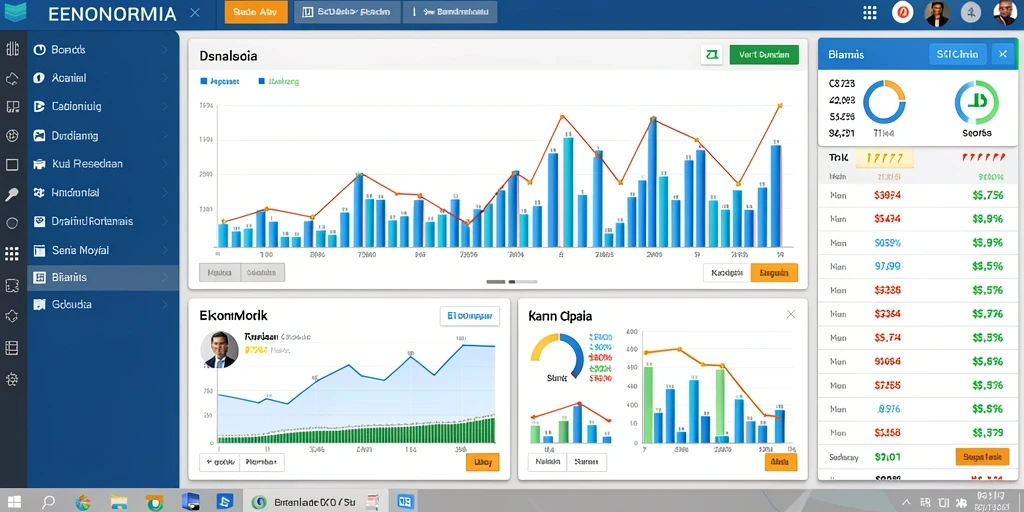Image resolution: width=1024 pixels, height=512 pixels.
Task: Click the dotted grid icon in left rail
Action: click(12, 254)
